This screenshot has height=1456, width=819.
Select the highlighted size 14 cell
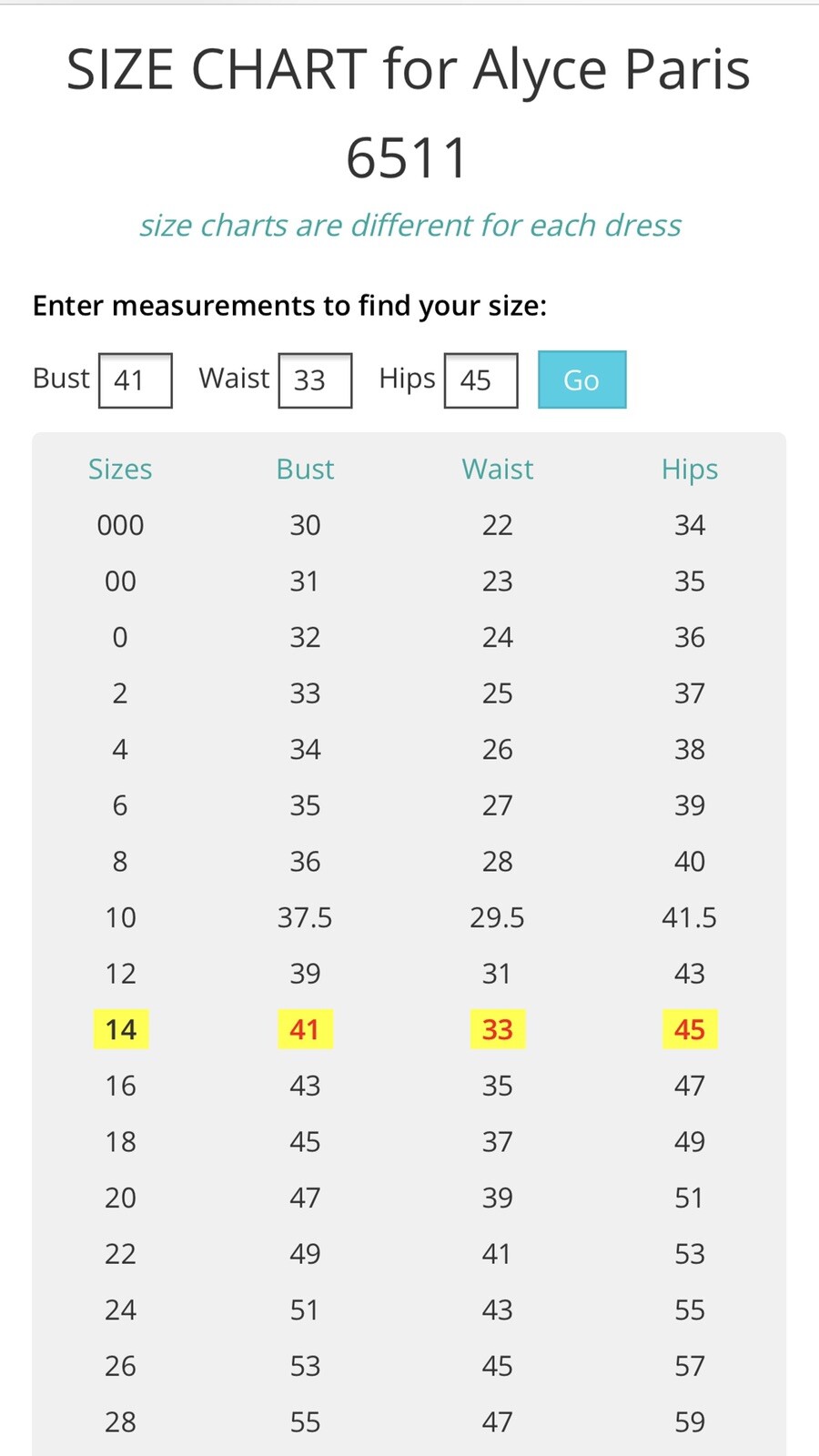(x=121, y=1029)
